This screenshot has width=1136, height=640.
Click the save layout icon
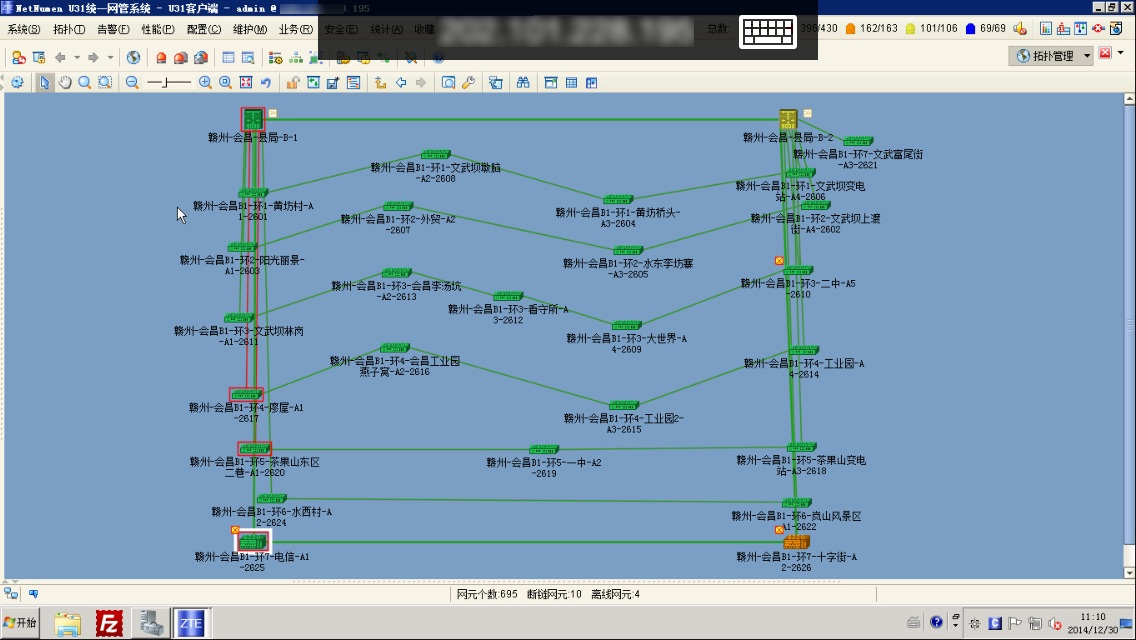[333, 83]
